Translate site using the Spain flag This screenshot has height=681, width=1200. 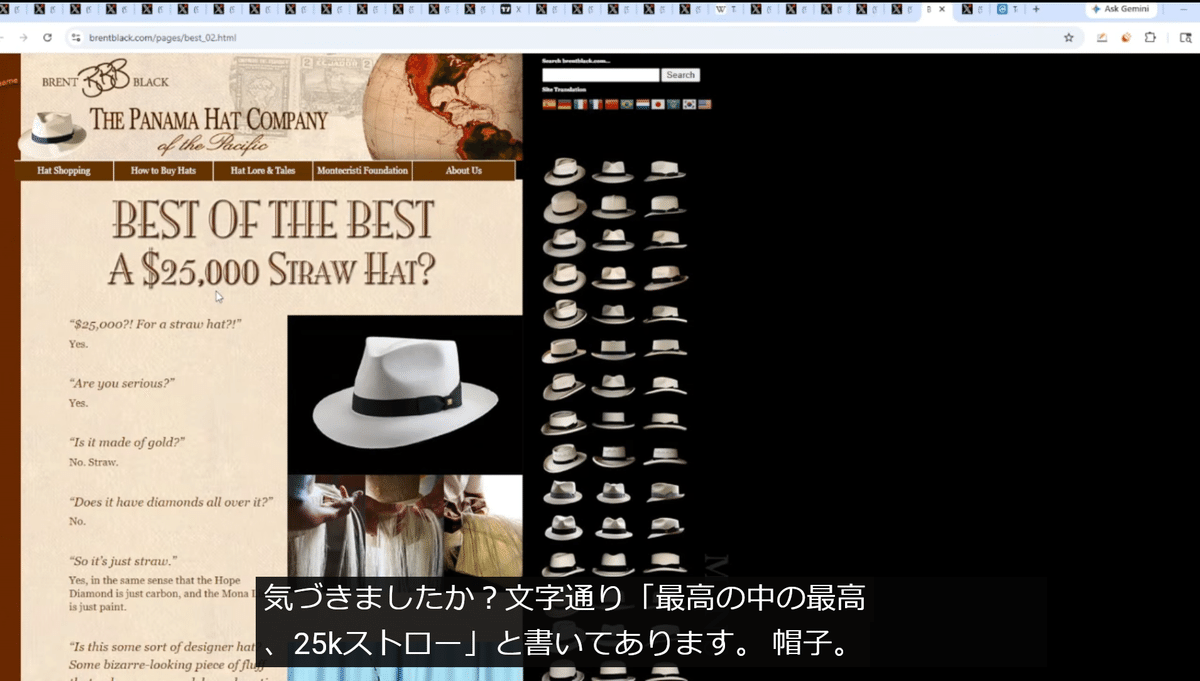point(549,104)
